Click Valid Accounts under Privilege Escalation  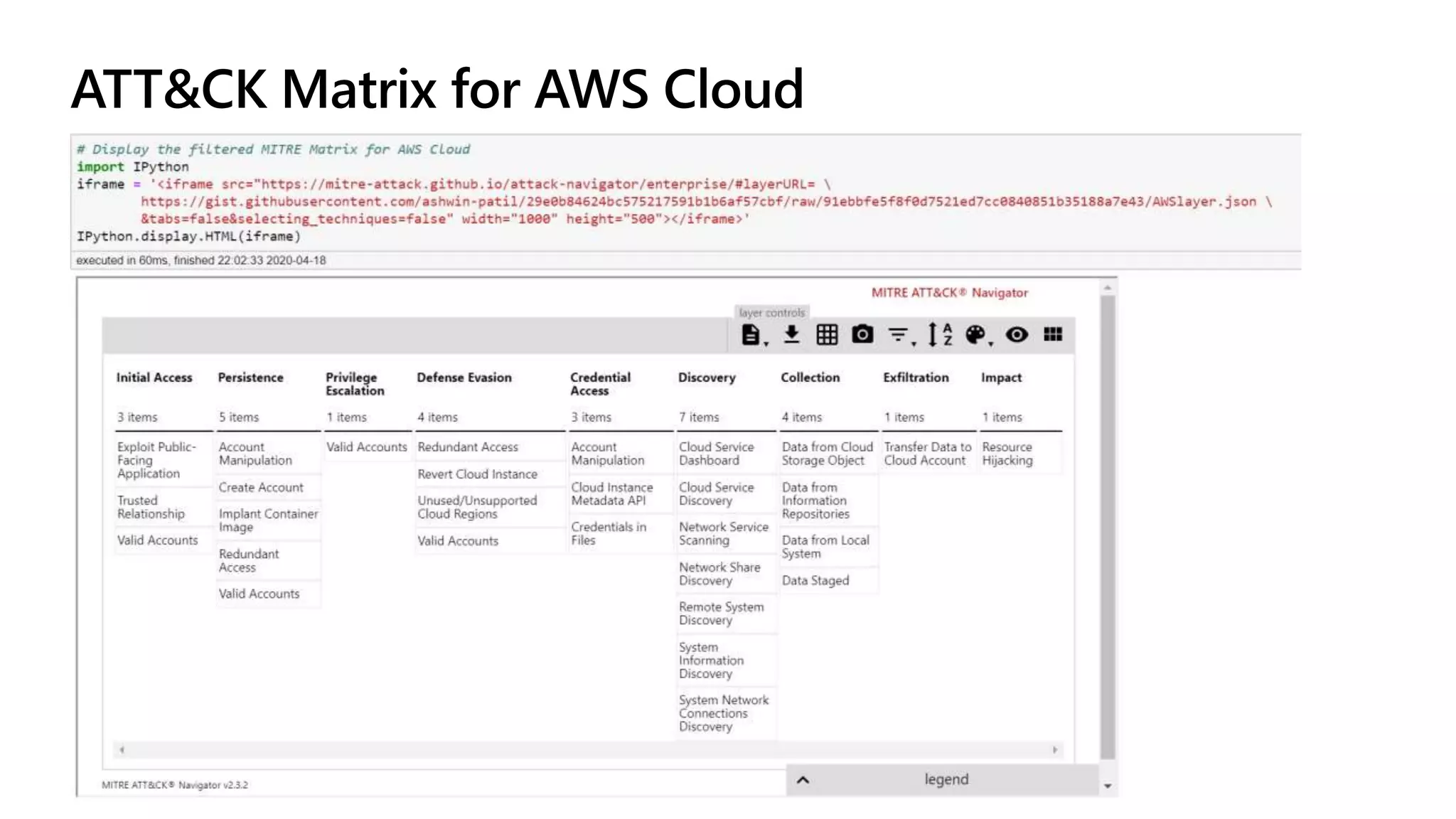367,447
